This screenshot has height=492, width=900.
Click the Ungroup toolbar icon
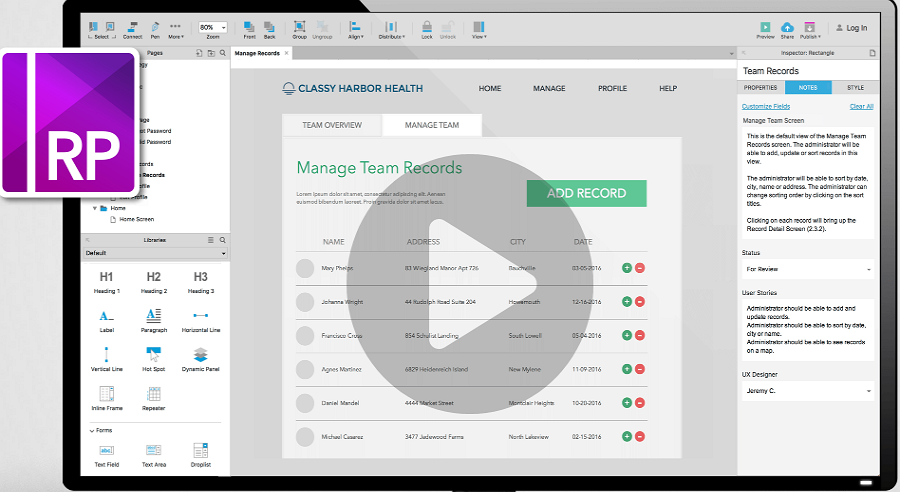coord(323,30)
